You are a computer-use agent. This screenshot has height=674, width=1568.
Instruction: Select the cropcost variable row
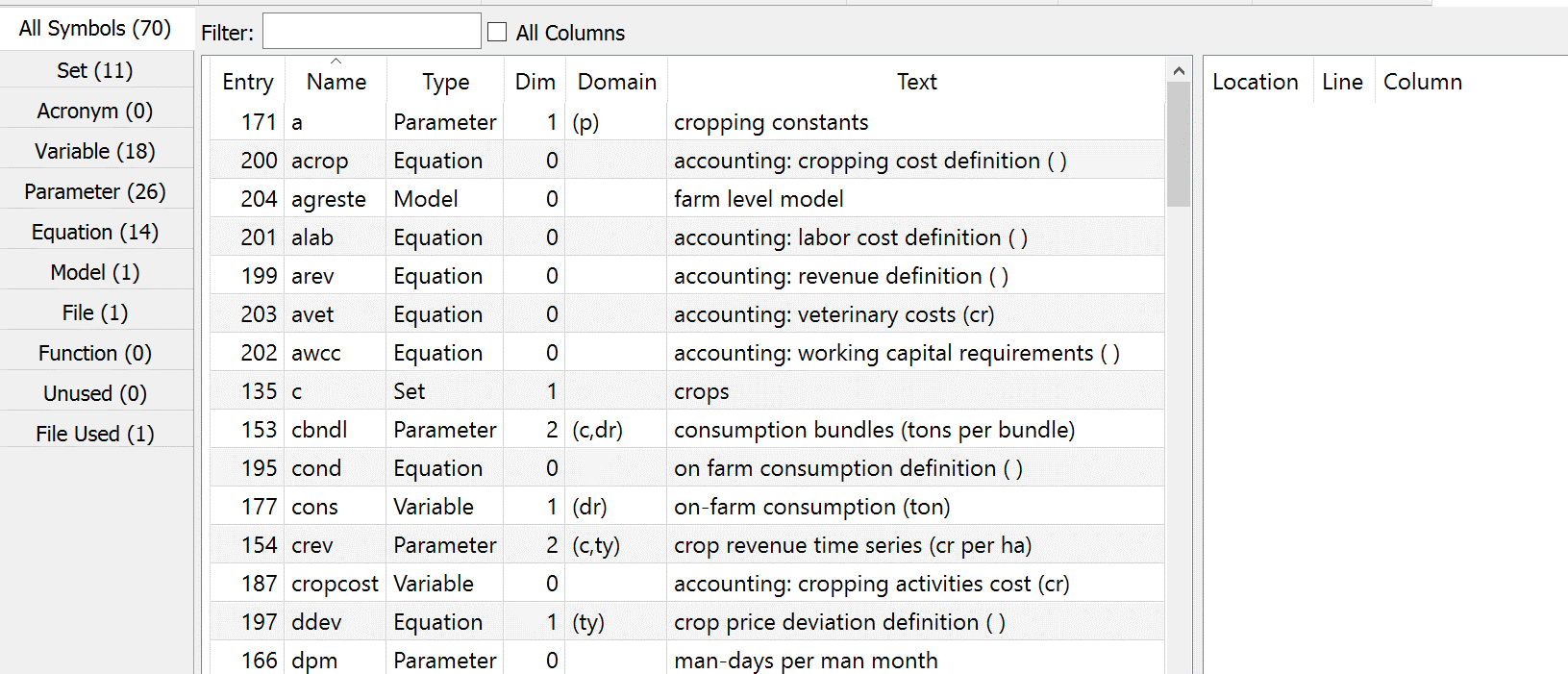pyautogui.click(x=335, y=584)
